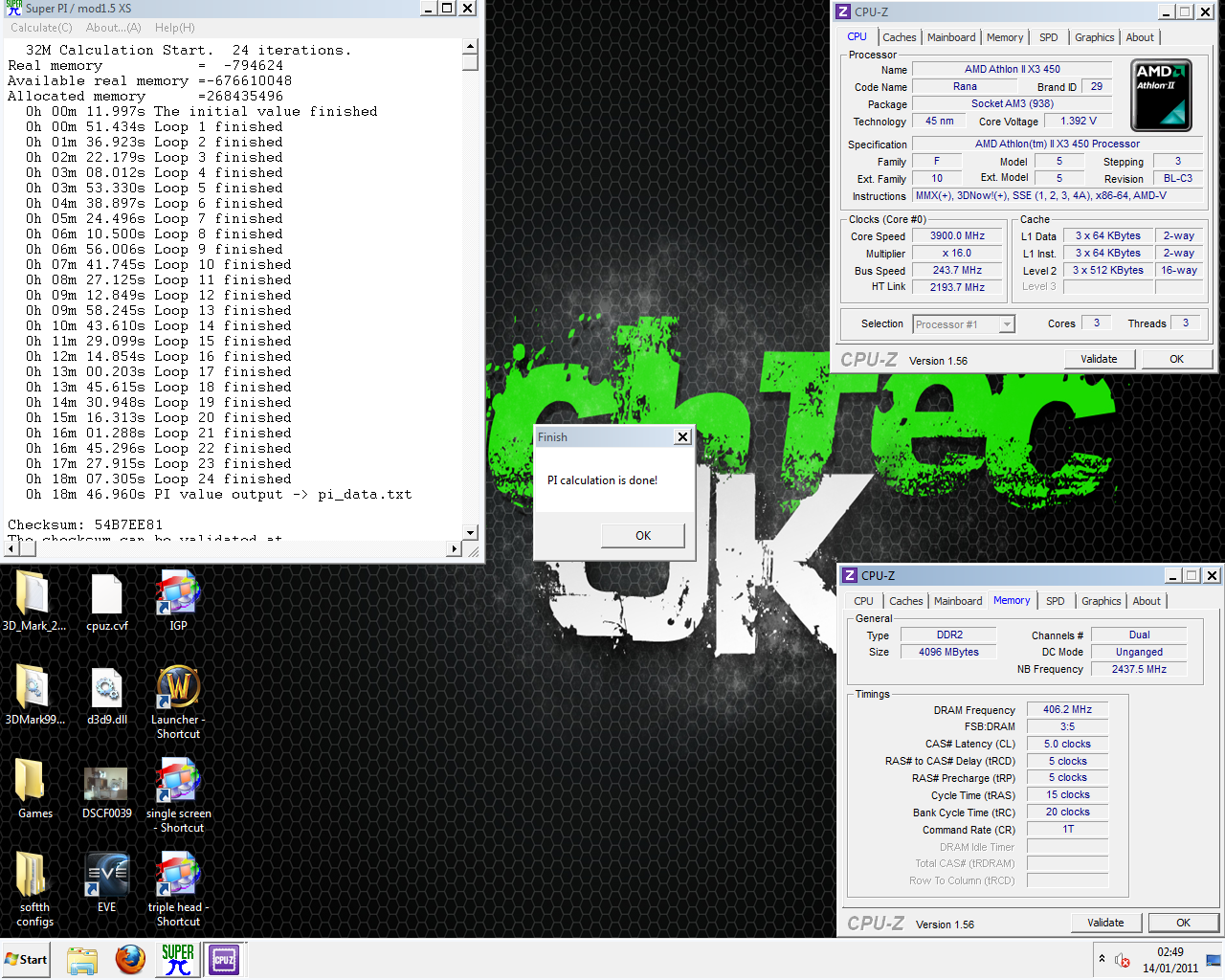
Task: Open the Processor #1 selection dropdown
Action: click(x=963, y=324)
